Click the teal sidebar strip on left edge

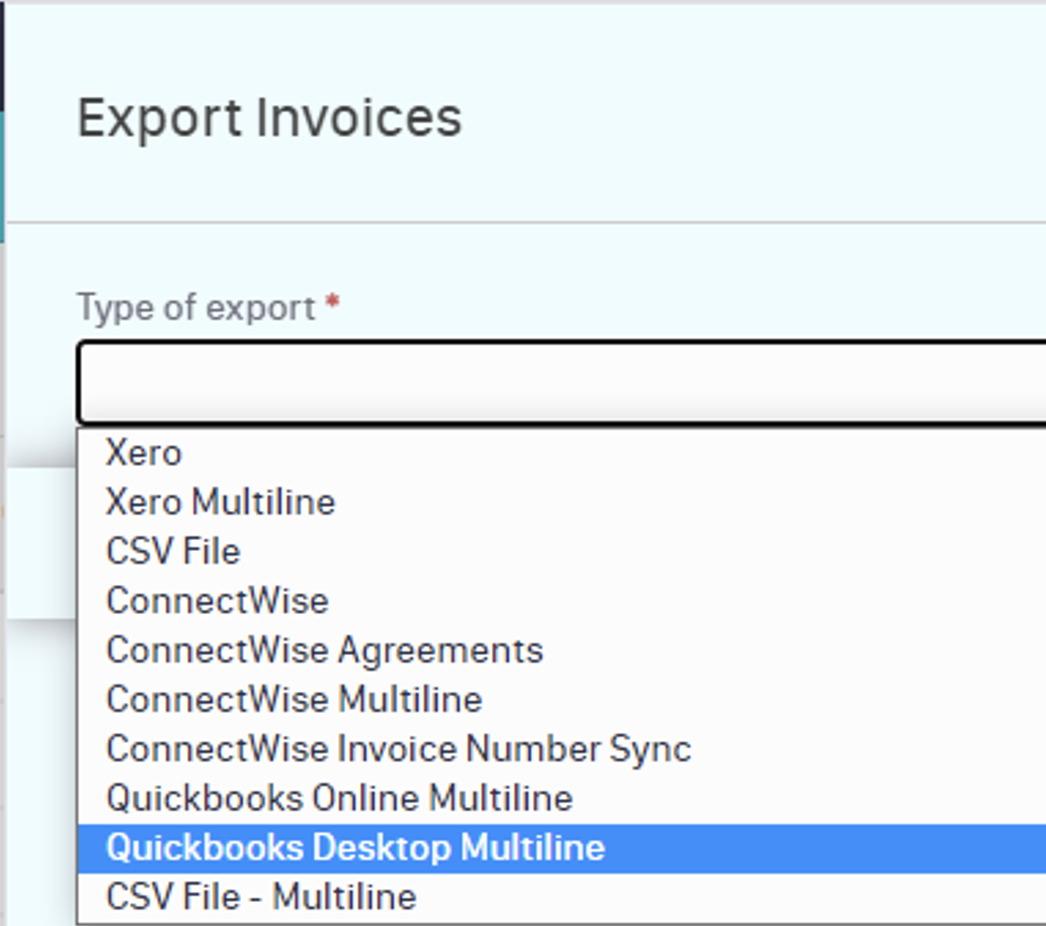click(2, 175)
